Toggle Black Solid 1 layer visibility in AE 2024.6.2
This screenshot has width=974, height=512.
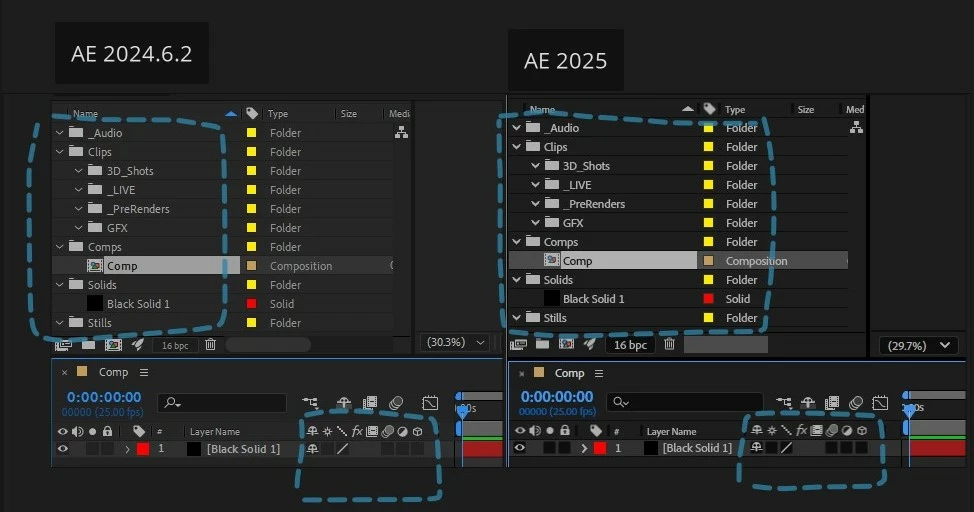pyautogui.click(x=63, y=448)
